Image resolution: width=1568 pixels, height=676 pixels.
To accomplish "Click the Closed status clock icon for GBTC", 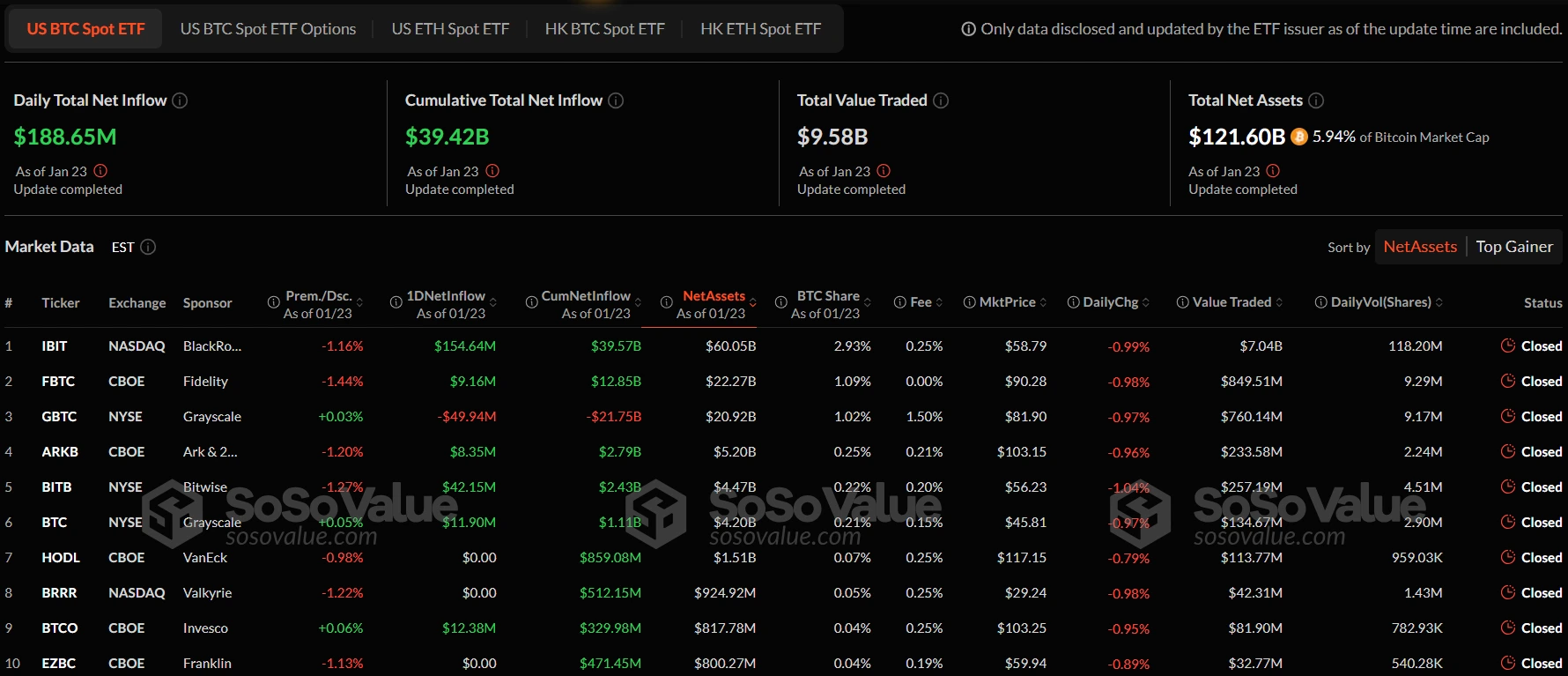I will tap(1508, 417).
